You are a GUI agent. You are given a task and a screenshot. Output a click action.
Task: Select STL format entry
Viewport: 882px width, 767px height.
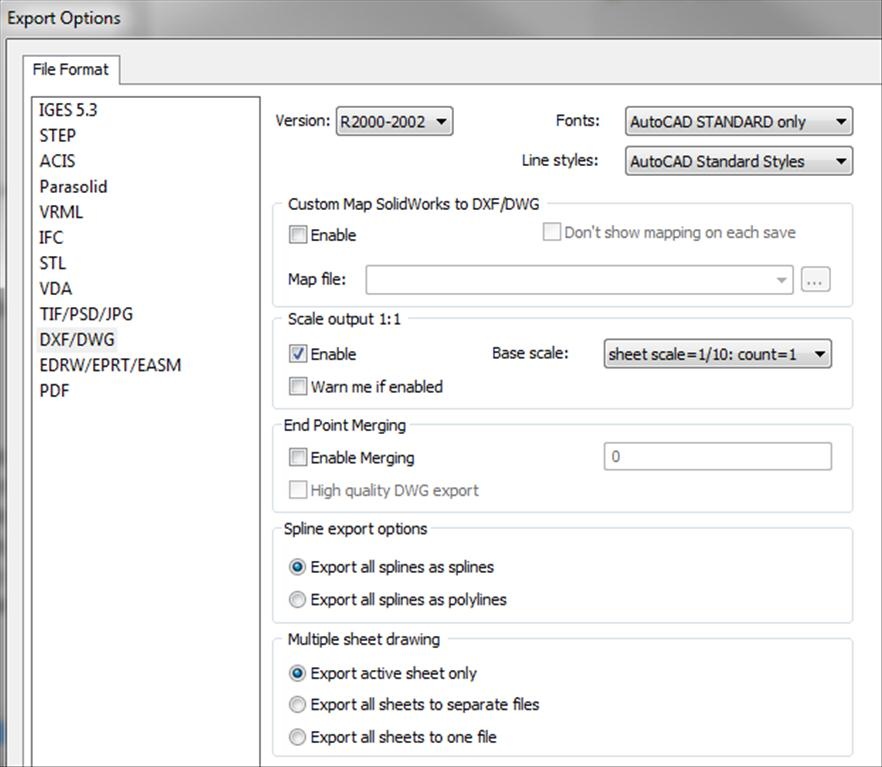coord(53,263)
